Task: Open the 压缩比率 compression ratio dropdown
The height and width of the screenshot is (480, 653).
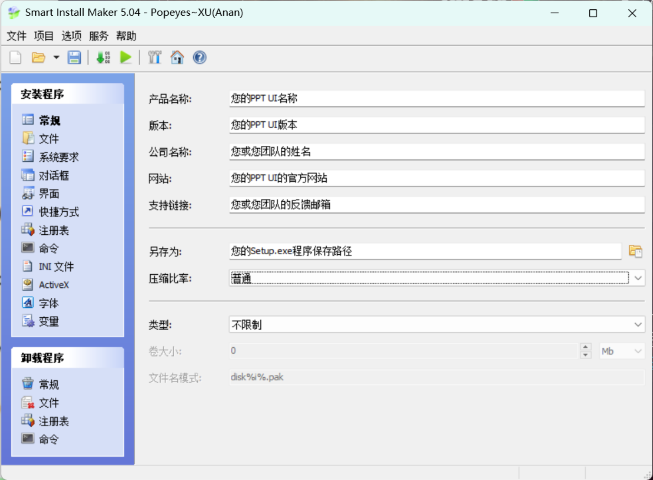Action: pos(638,278)
